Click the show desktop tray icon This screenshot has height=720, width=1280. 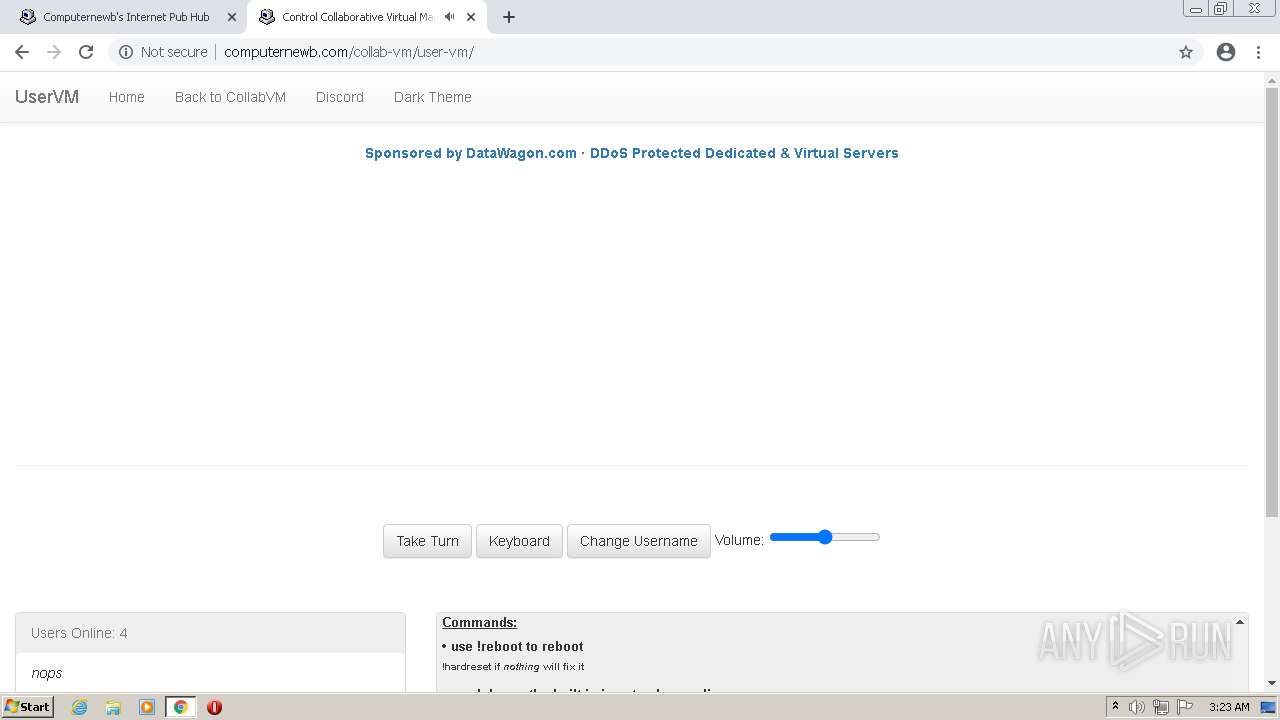pyautogui.click(x=1269, y=707)
